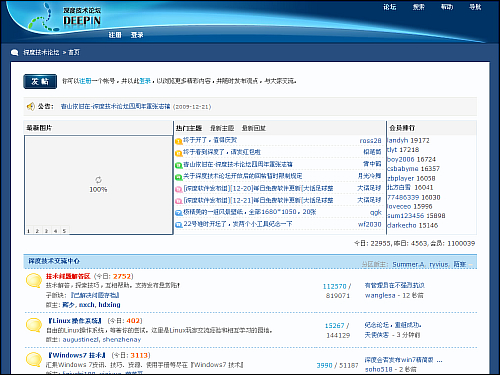The image size is (500, 375).
Task: Select slide 1 in the image slideshow
Action: (x=29, y=231)
